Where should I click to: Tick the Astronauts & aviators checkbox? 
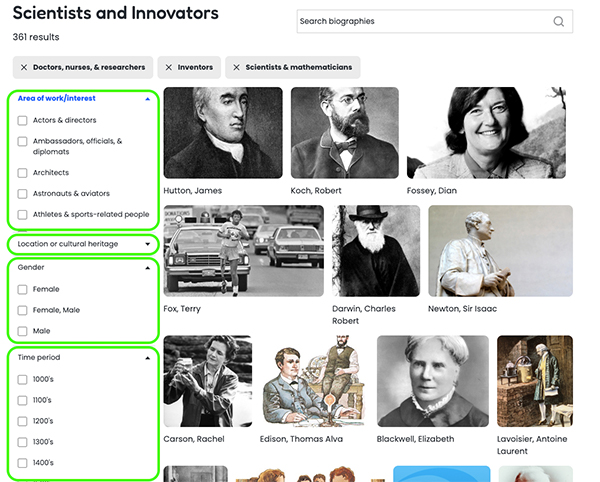point(23,194)
